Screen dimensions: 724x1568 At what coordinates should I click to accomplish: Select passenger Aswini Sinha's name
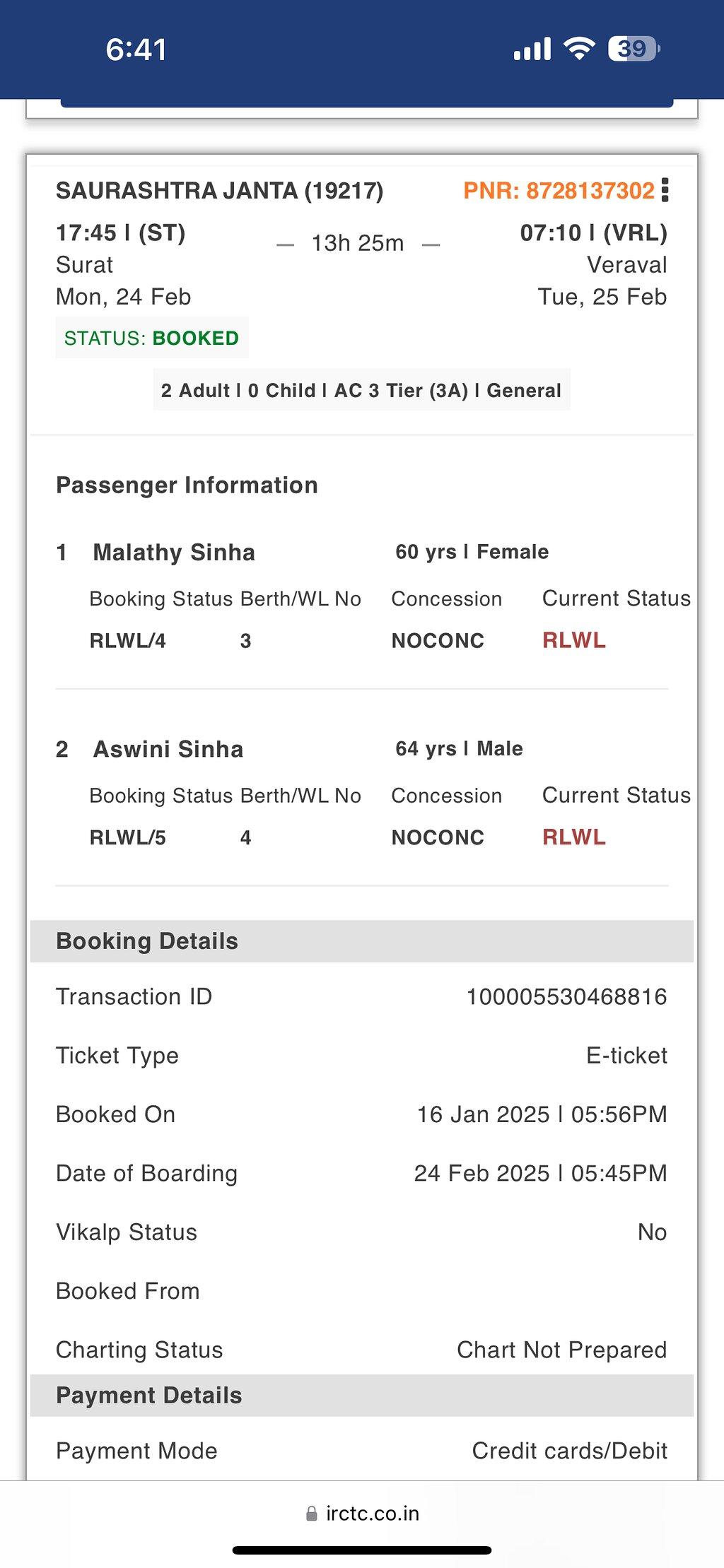click(x=168, y=749)
